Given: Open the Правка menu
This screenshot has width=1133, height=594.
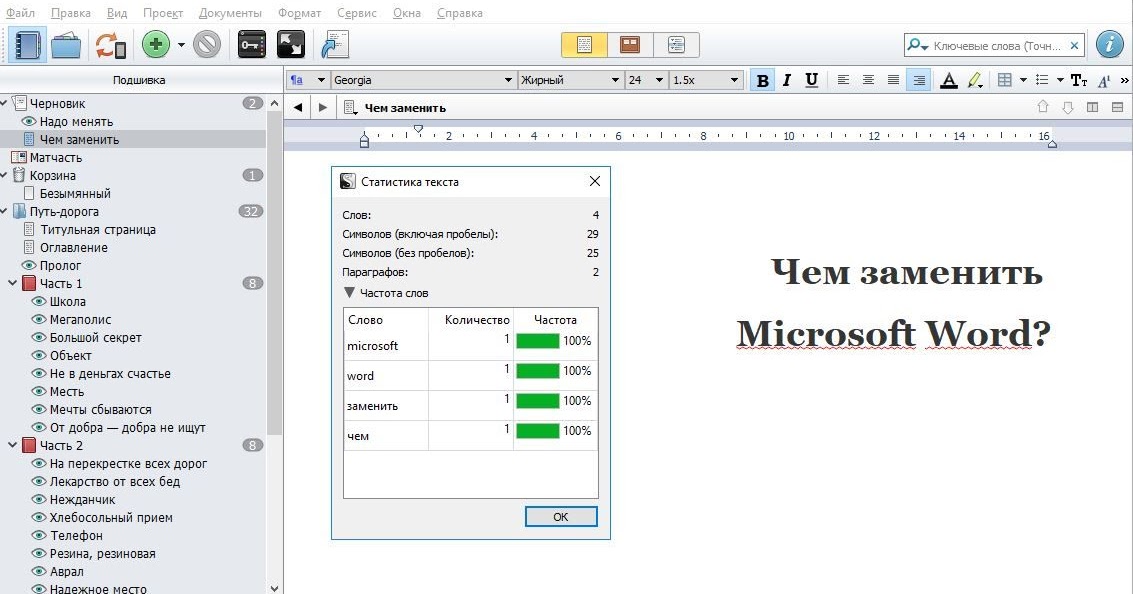Looking at the screenshot, I should pyautogui.click(x=72, y=13).
